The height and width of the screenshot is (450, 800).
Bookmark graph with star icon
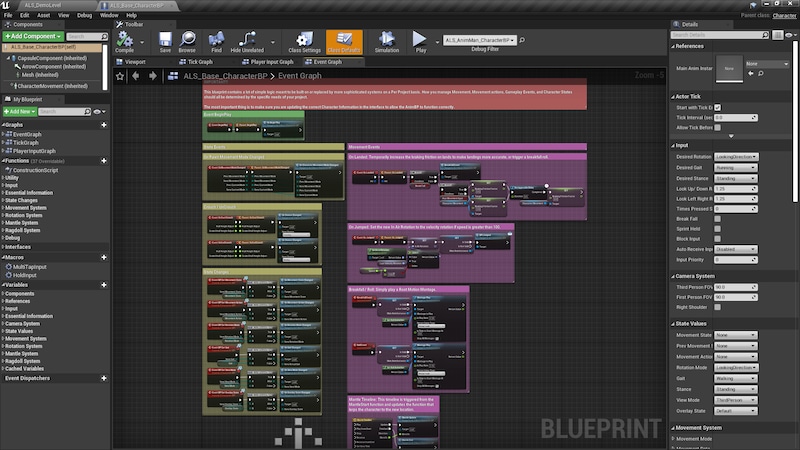coord(120,76)
